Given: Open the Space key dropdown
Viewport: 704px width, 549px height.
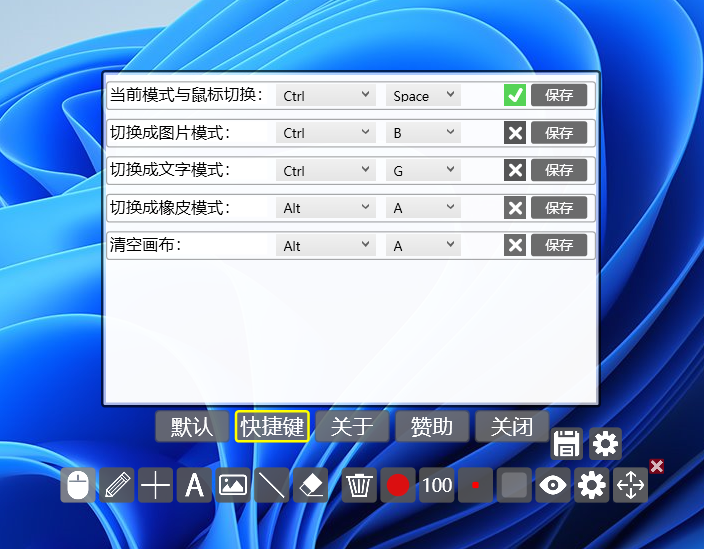Looking at the screenshot, I should click(423, 95).
